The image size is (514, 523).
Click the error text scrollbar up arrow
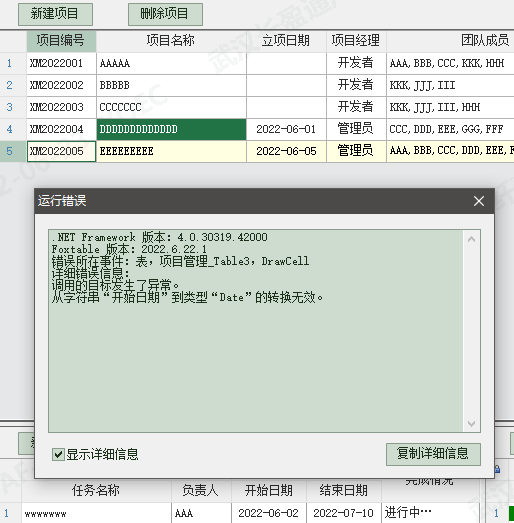[471, 239]
